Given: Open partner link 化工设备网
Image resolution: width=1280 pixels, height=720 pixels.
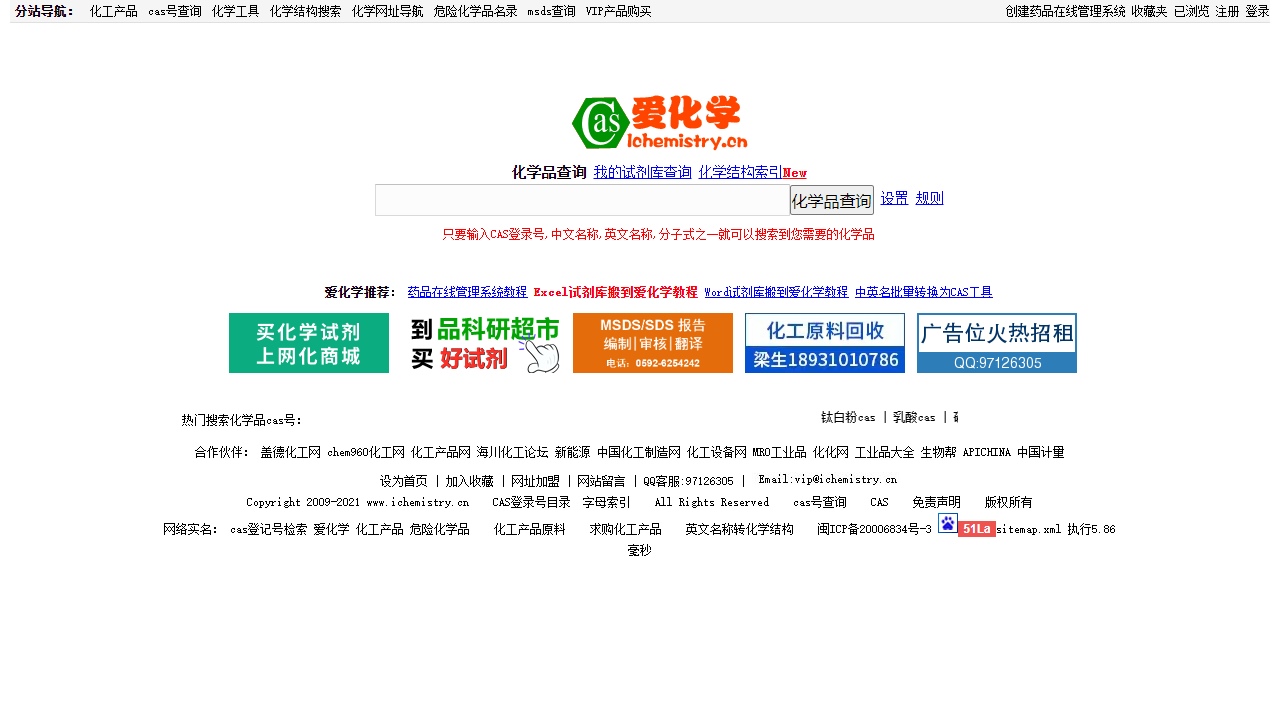Looking at the screenshot, I should click(717, 452).
